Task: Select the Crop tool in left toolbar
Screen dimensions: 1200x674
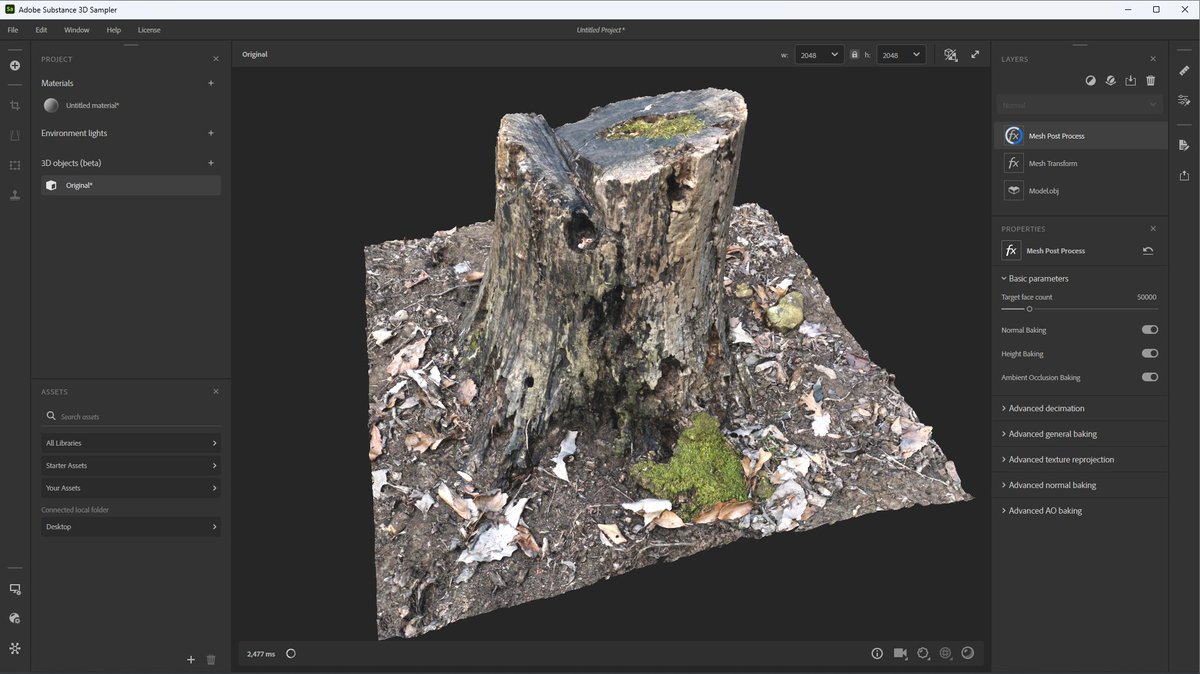Action: (15, 105)
